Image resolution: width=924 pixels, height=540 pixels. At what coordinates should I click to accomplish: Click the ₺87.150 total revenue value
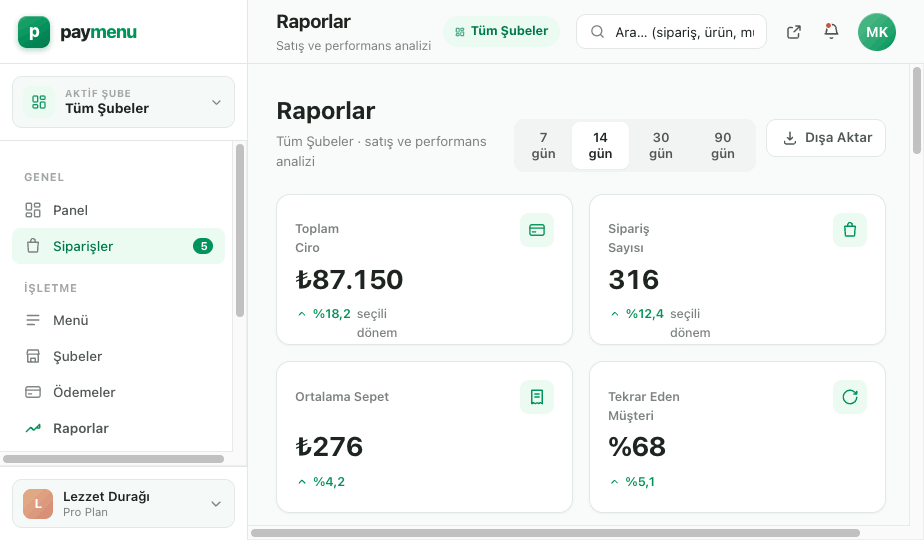pos(349,279)
